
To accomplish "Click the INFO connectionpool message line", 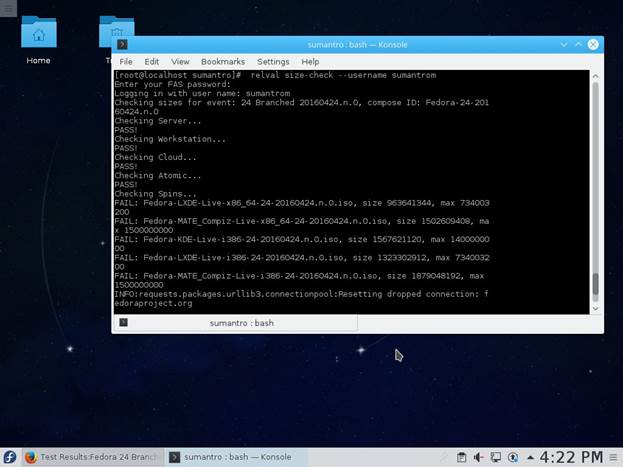I will pyautogui.click(x=301, y=298).
